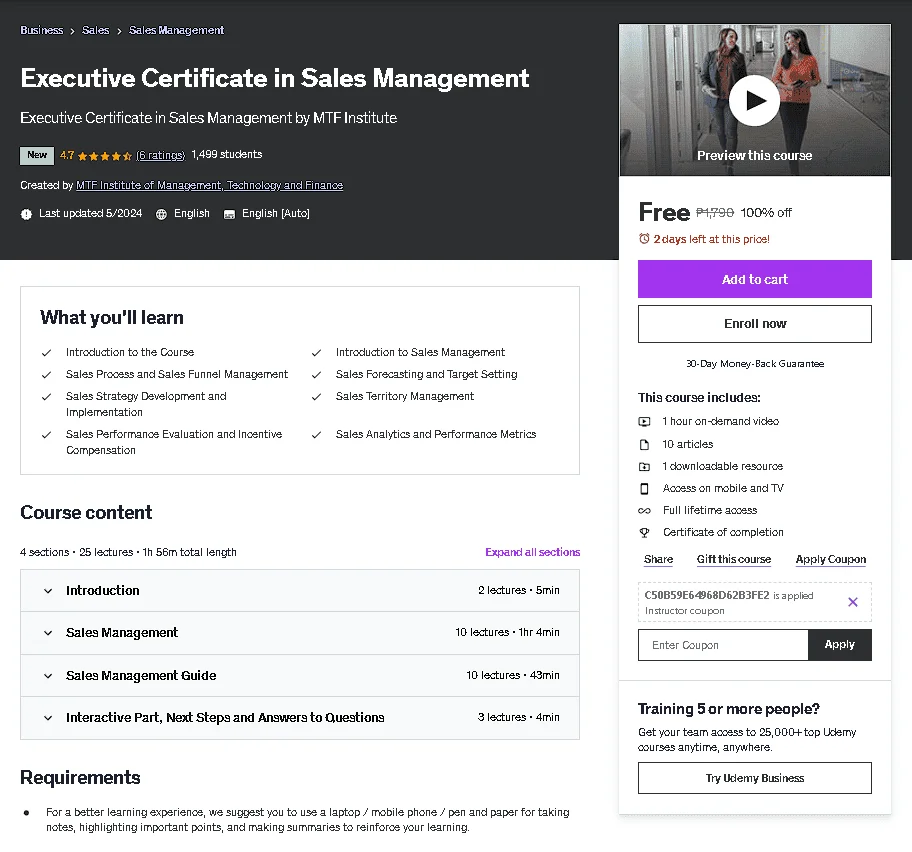Screen dimensions: 912x852
Task: Open the 6 ratings link
Action: 161,155
